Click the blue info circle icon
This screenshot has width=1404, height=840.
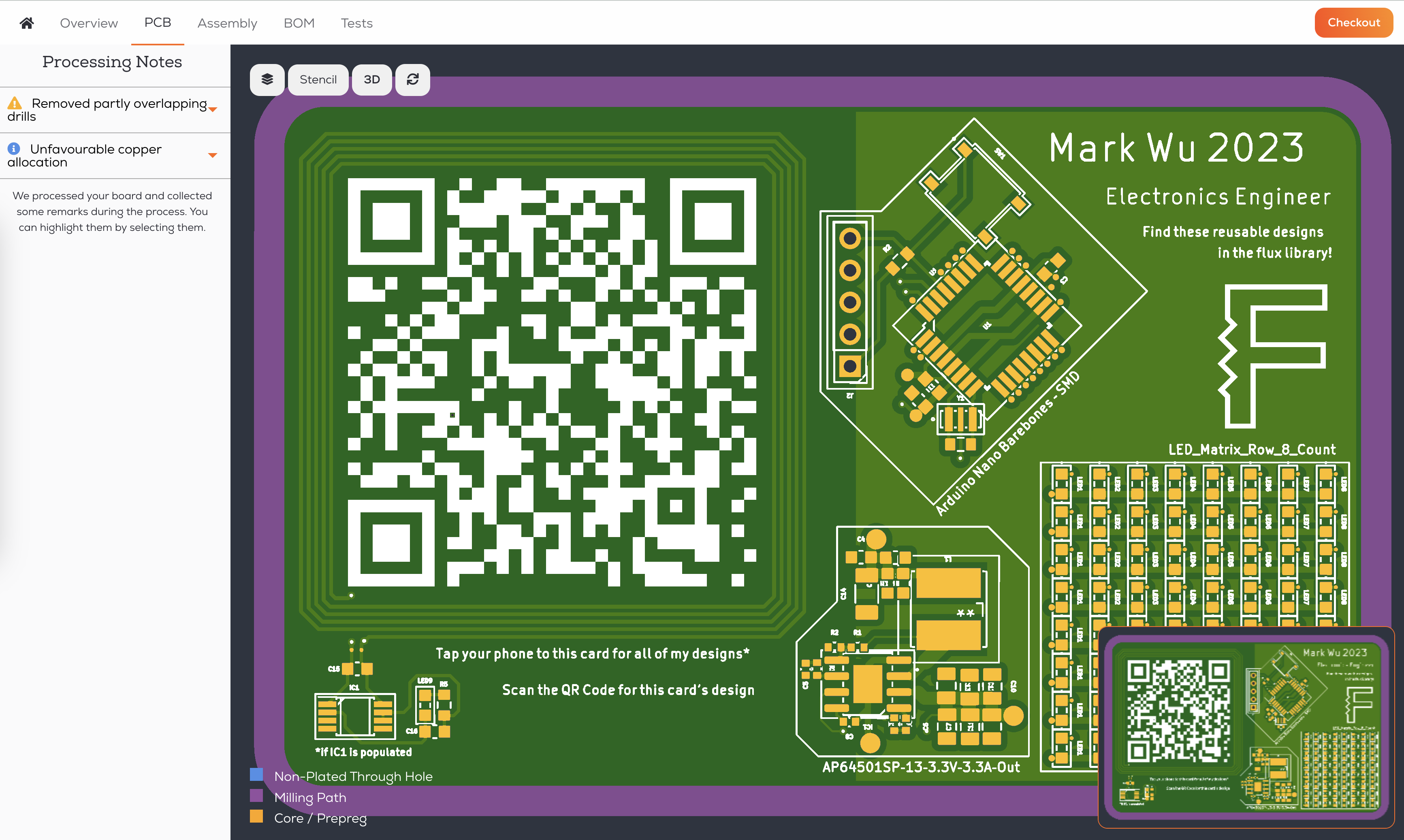tap(14, 149)
